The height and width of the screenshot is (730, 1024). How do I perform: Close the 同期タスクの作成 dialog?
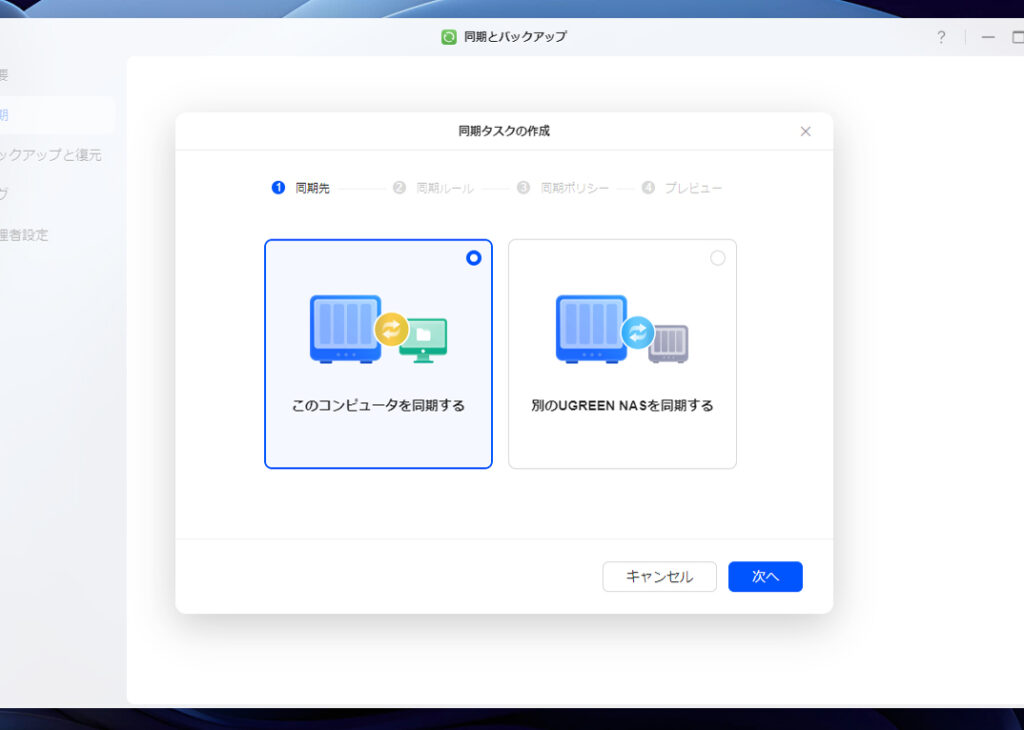point(806,131)
